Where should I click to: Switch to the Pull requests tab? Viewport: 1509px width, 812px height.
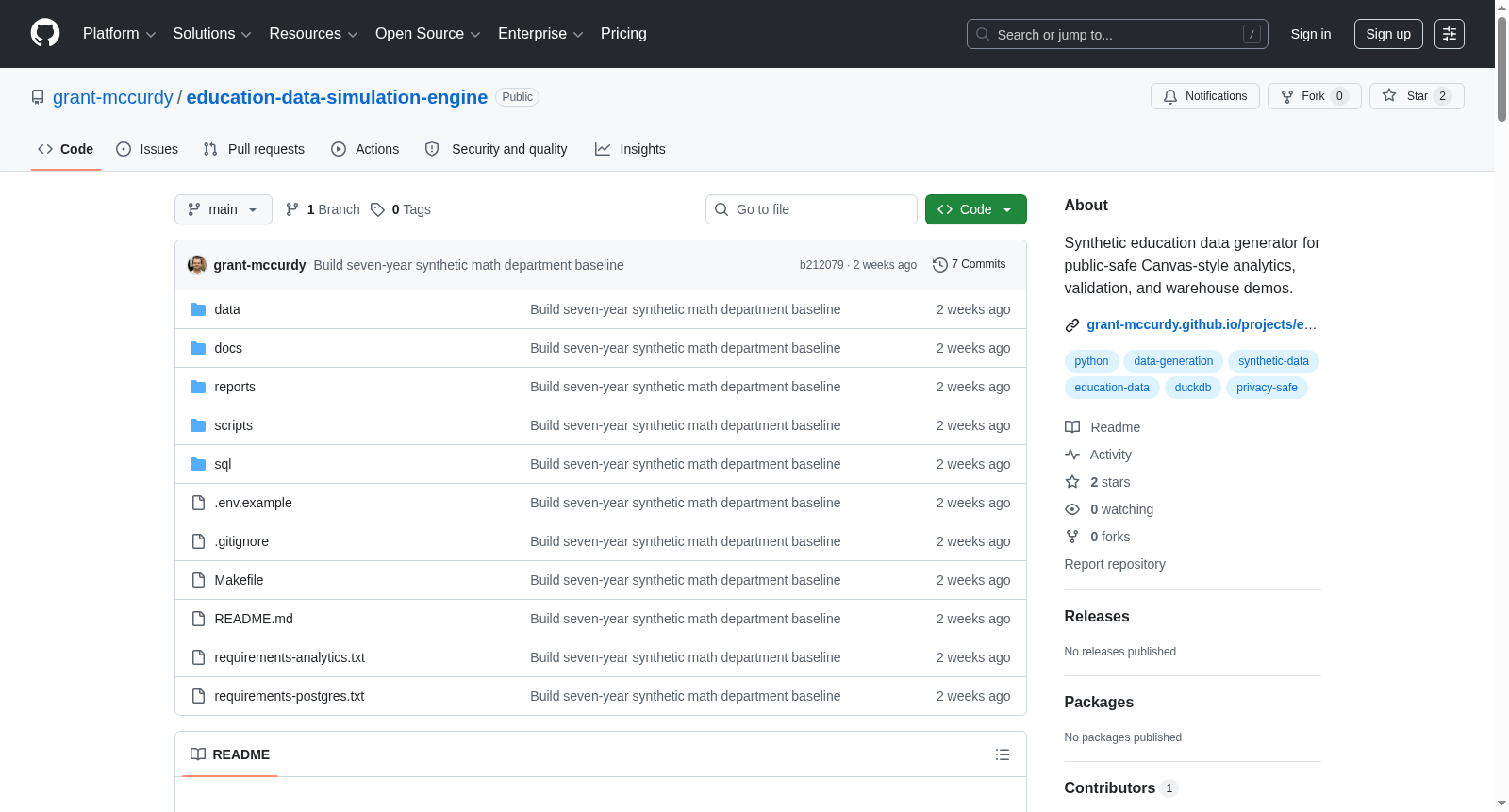(x=254, y=149)
